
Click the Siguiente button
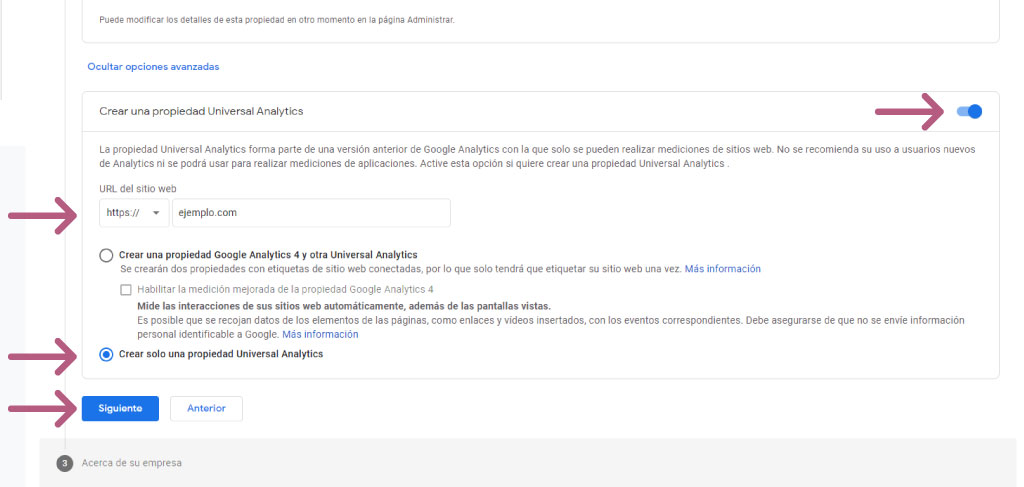click(120, 409)
